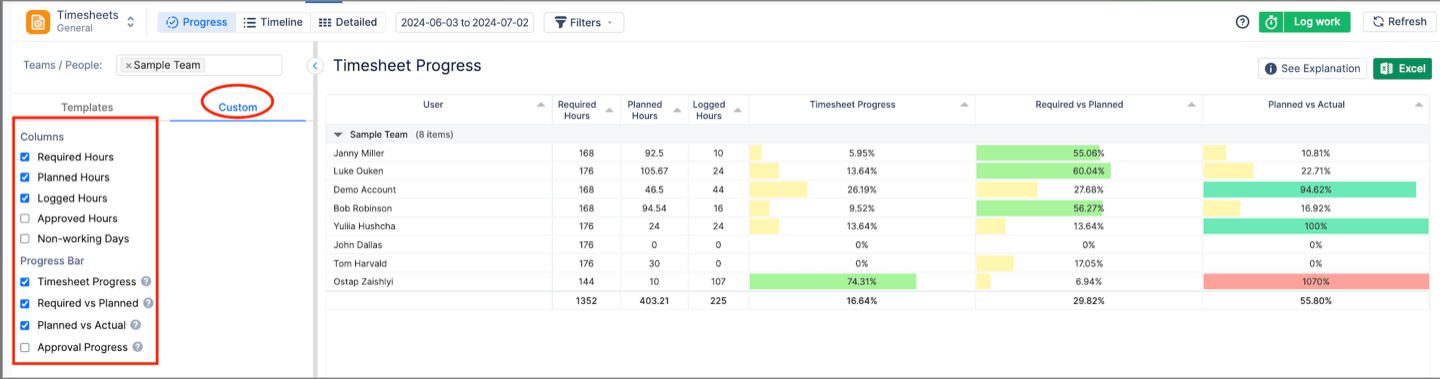Enable the Approved Hours checkbox
Image resolution: width=1440 pixels, height=379 pixels.
tap(25, 218)
